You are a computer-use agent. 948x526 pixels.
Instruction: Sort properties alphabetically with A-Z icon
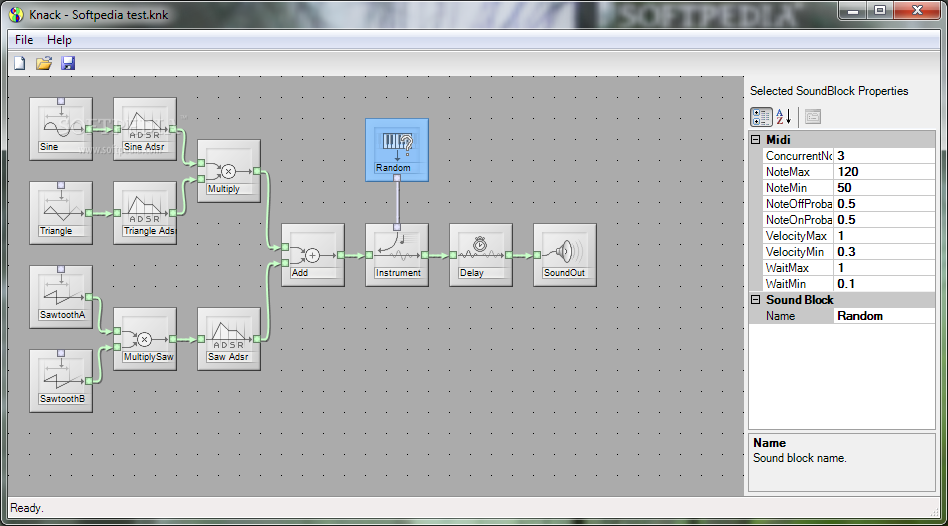coord(784,117)
